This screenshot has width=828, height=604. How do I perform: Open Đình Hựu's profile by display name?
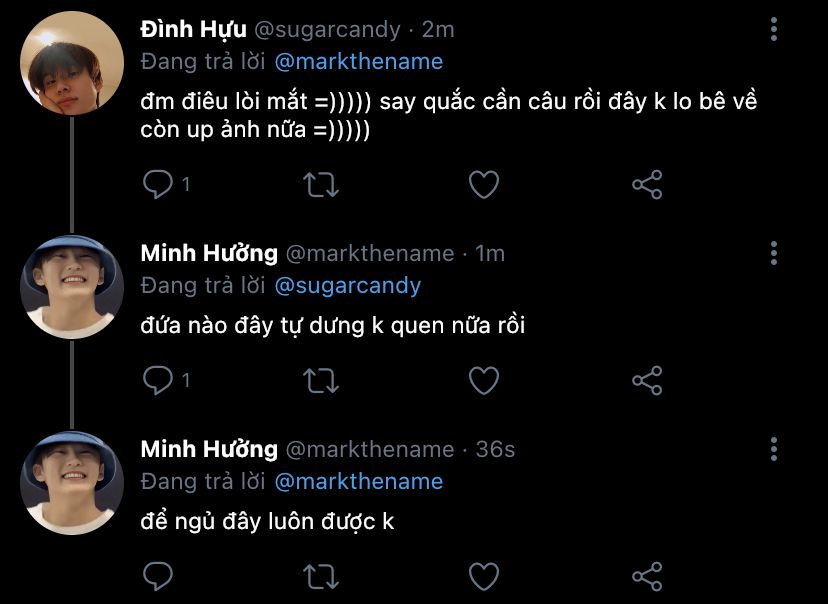point(194,29)
